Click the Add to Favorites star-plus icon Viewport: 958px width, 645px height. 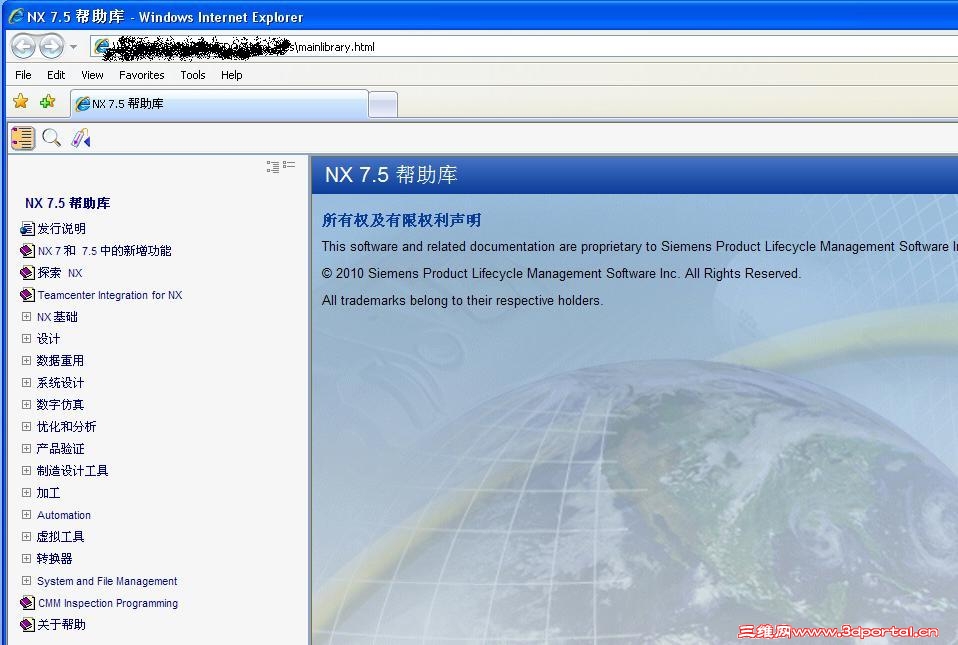(x=48, y=101)
